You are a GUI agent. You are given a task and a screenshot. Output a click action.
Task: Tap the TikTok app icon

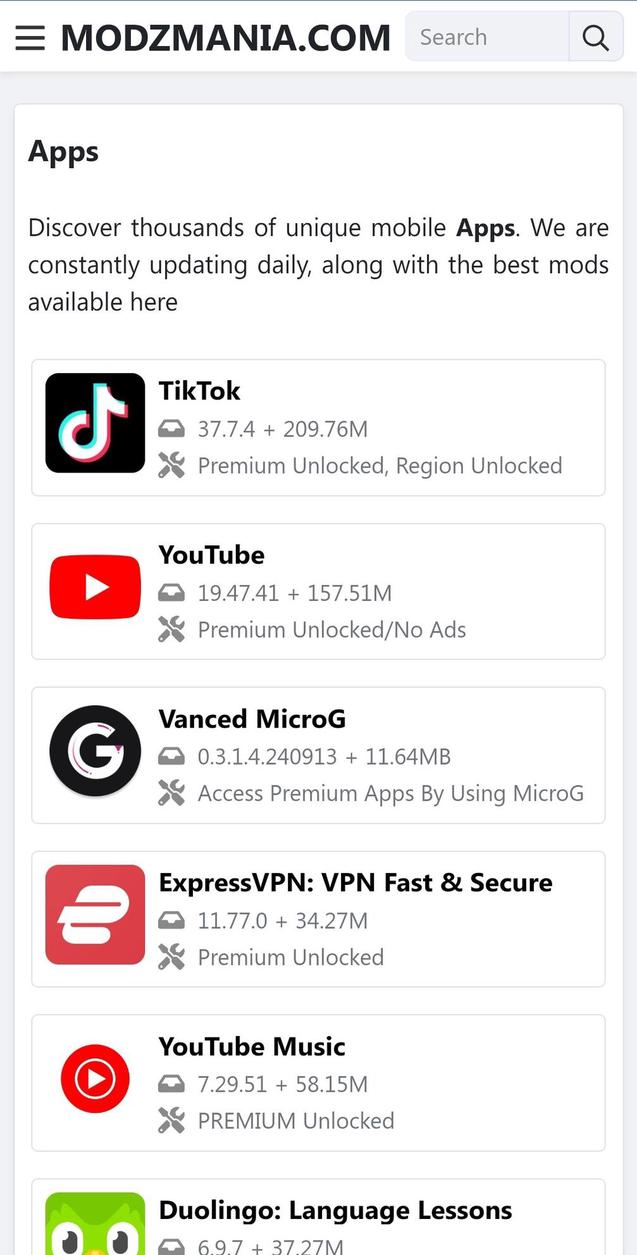click(x=94, y=423)
